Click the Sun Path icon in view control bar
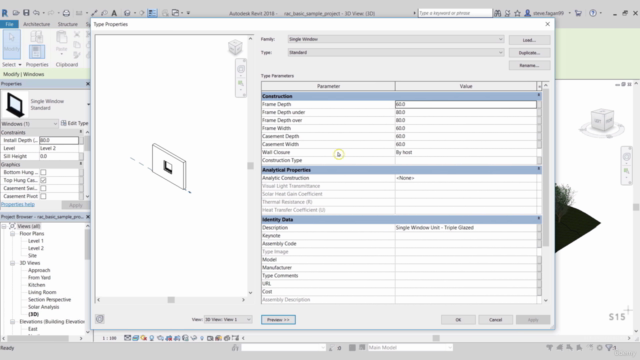640x360 pixels. [144, 338]
